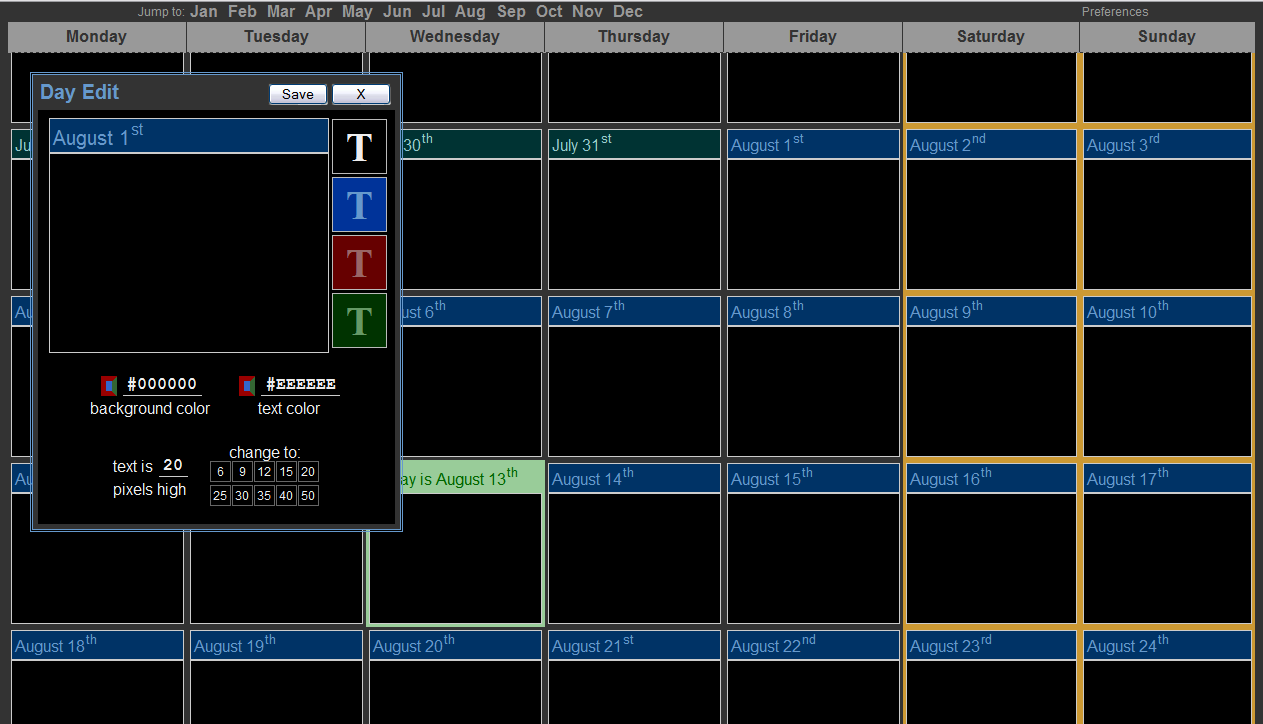
Task: Open the background color picker icon
Action: click(x=109, y=385)
